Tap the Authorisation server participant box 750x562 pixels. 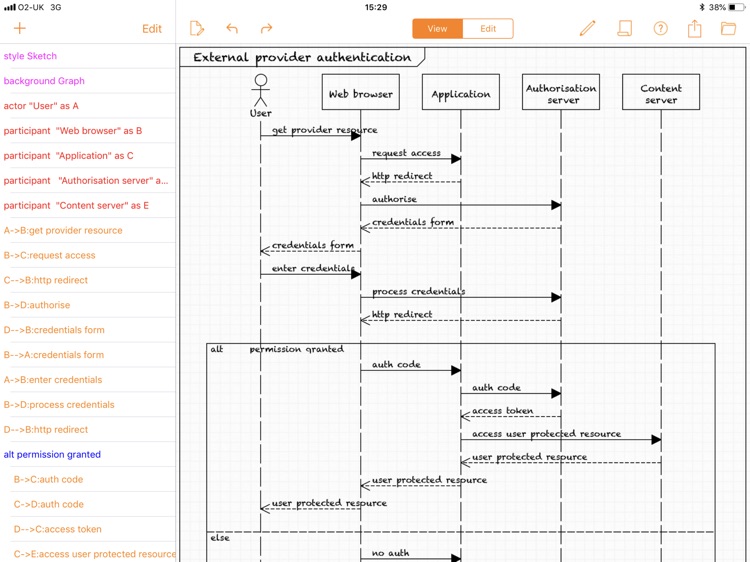pos(561,92)
